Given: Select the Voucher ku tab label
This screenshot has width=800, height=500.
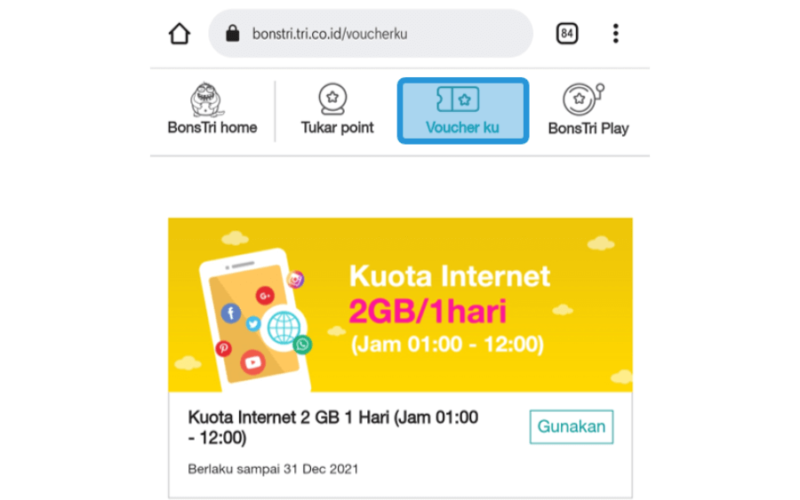Looking at the screenshot, I should [x=462, y=128].
